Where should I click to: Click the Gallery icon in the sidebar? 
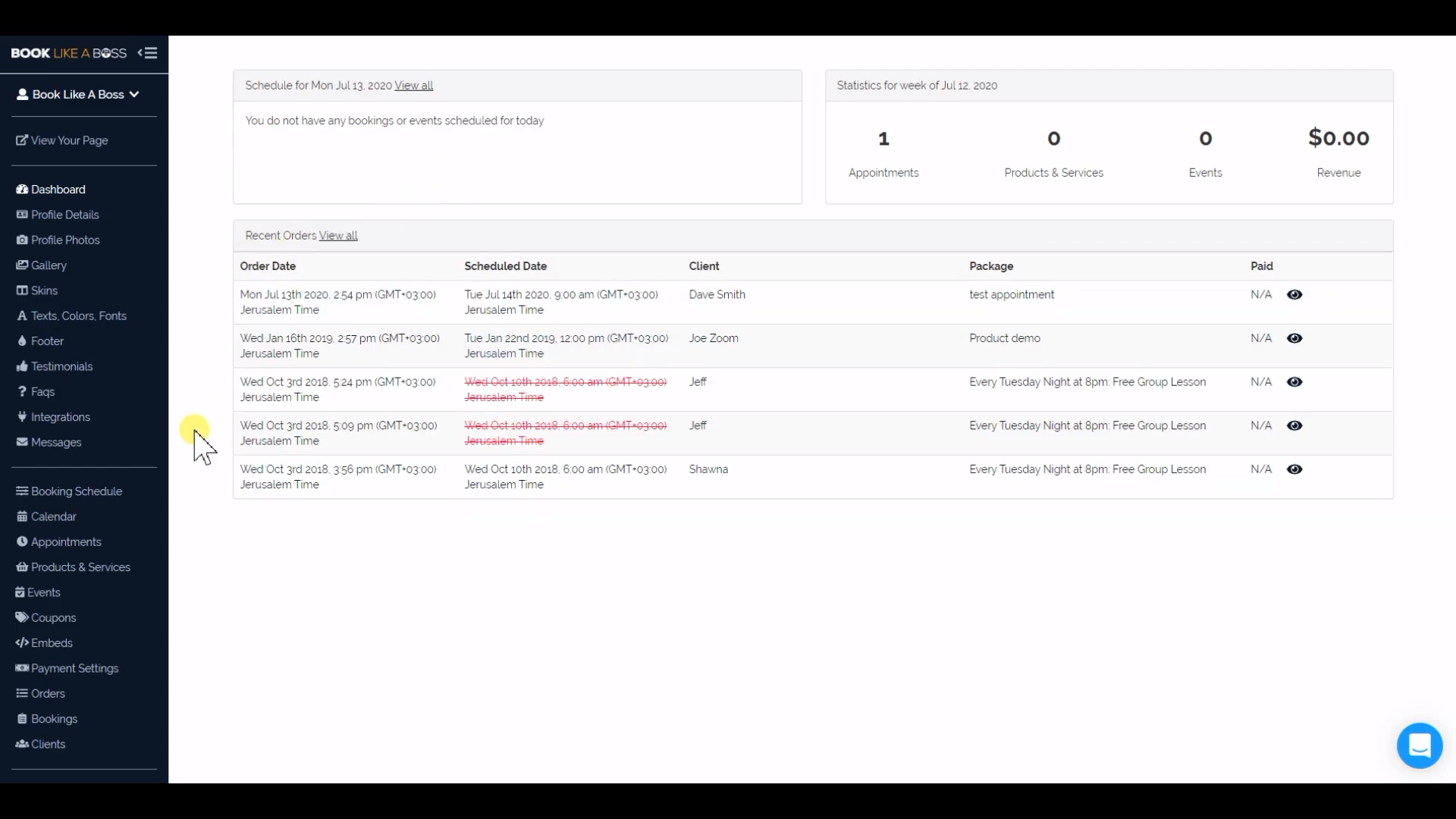(x=22, y=265)
